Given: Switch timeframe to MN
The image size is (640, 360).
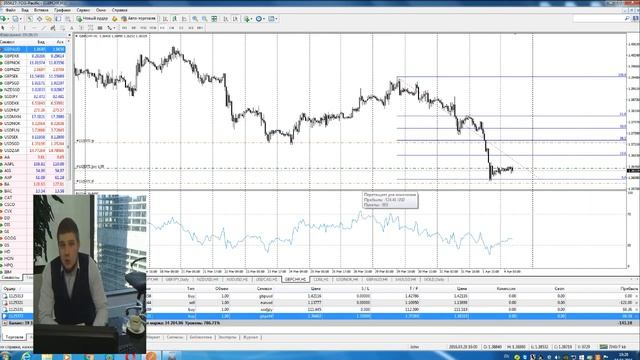Looking at the screenshot, I should [x=200, y=28].
